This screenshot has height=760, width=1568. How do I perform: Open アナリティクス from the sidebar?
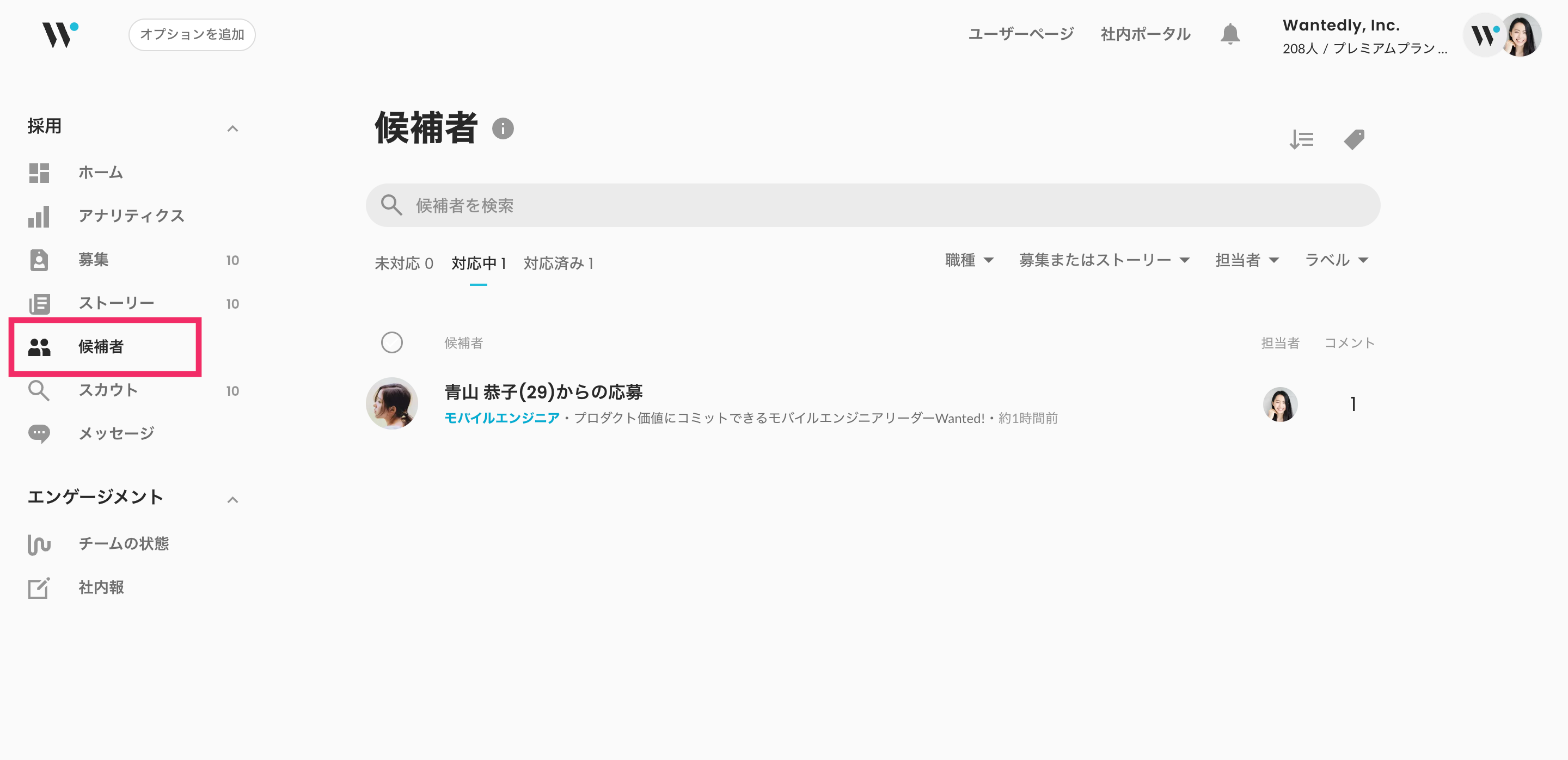click(131, 216)
